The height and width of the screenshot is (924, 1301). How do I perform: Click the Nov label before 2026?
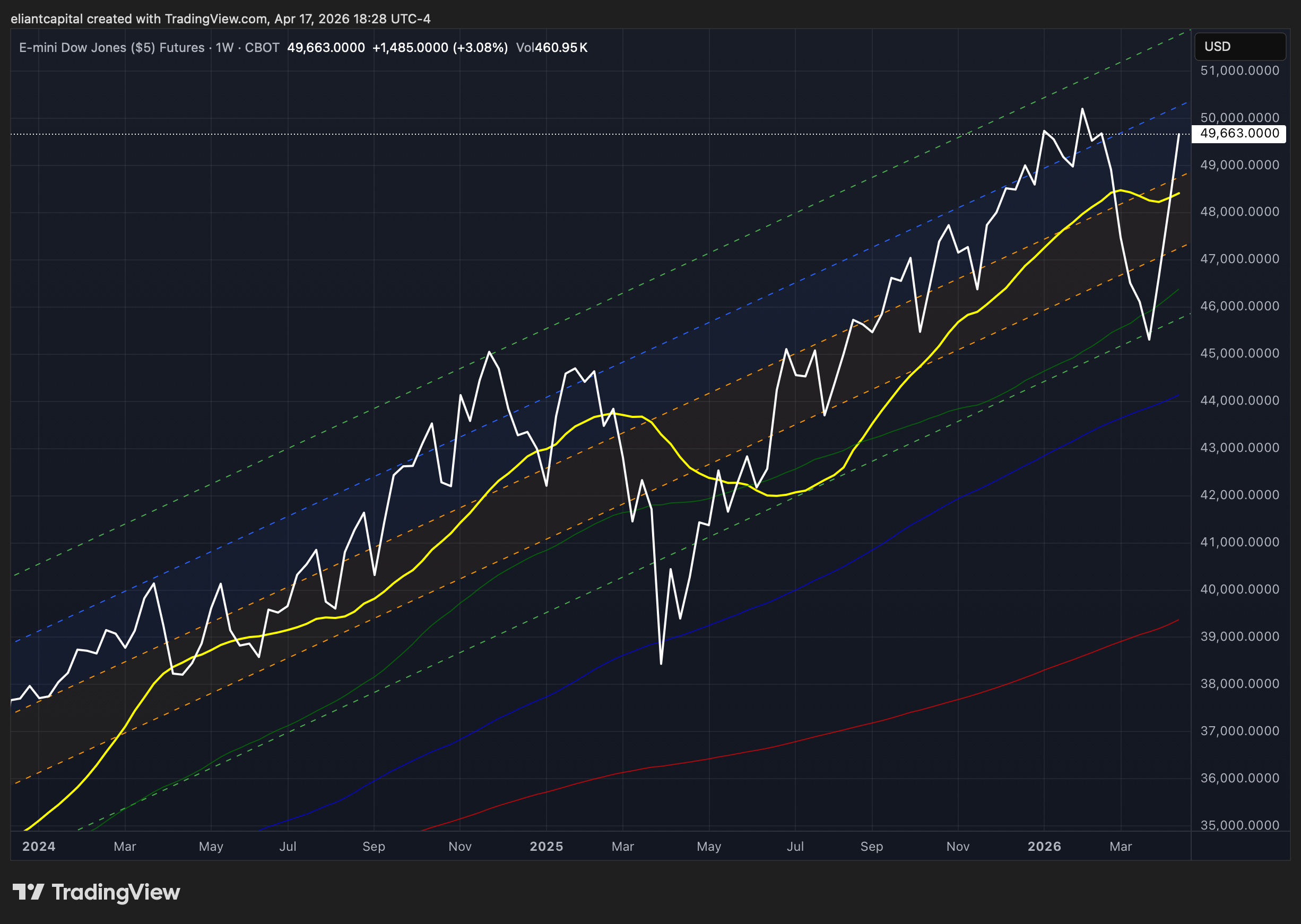click(957, 847)
